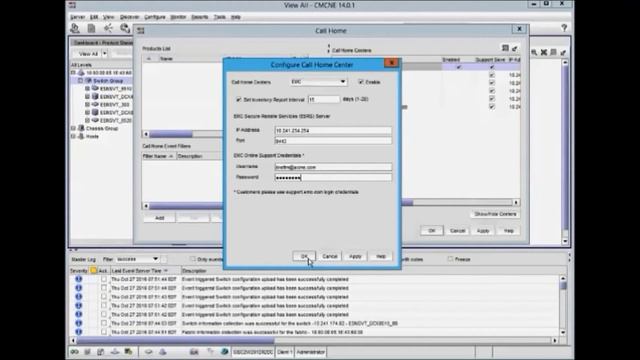640x360 pixels.
Task: Click the Chassis Group tree icon
Action: [81, 128]
